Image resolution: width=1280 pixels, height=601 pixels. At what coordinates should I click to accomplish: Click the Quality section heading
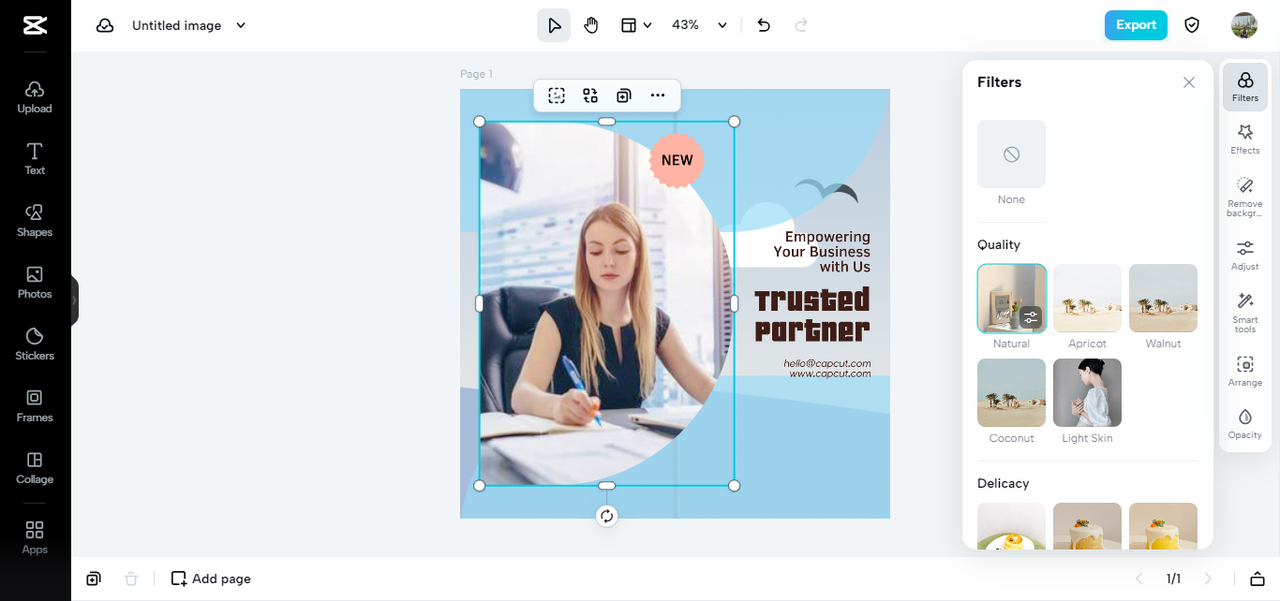coord(999,245)
